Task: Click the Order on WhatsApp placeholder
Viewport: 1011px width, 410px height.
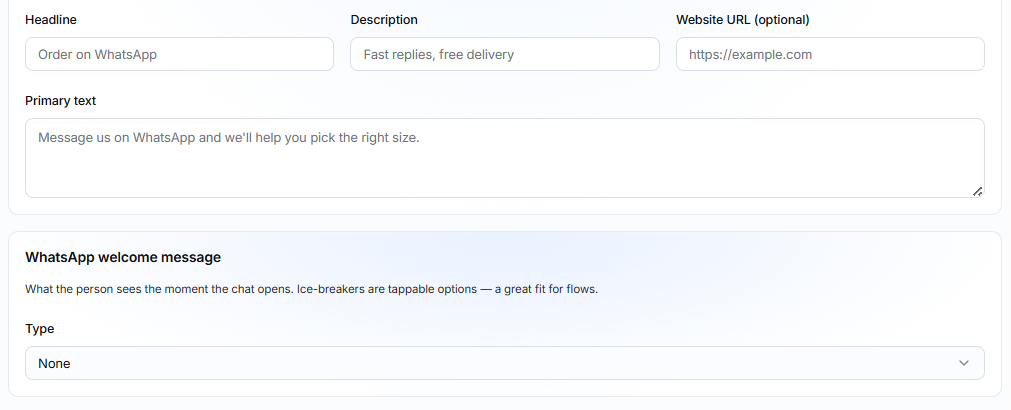Action: [x=97, y=55]
